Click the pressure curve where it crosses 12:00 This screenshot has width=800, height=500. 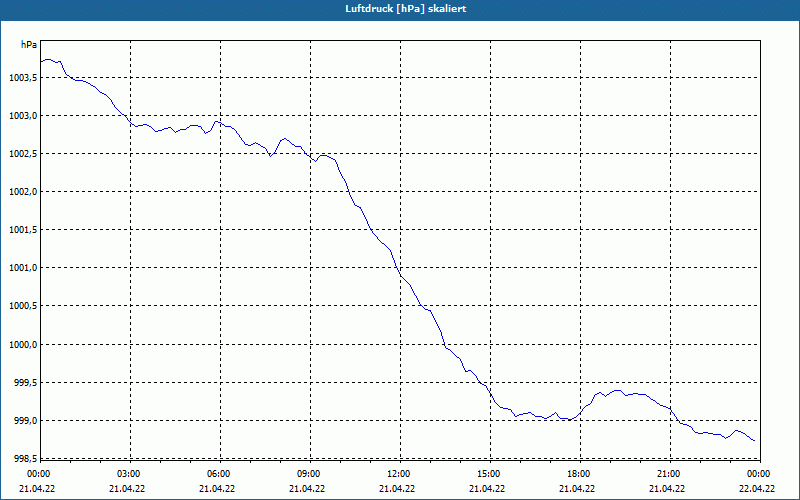coord(401,276)
